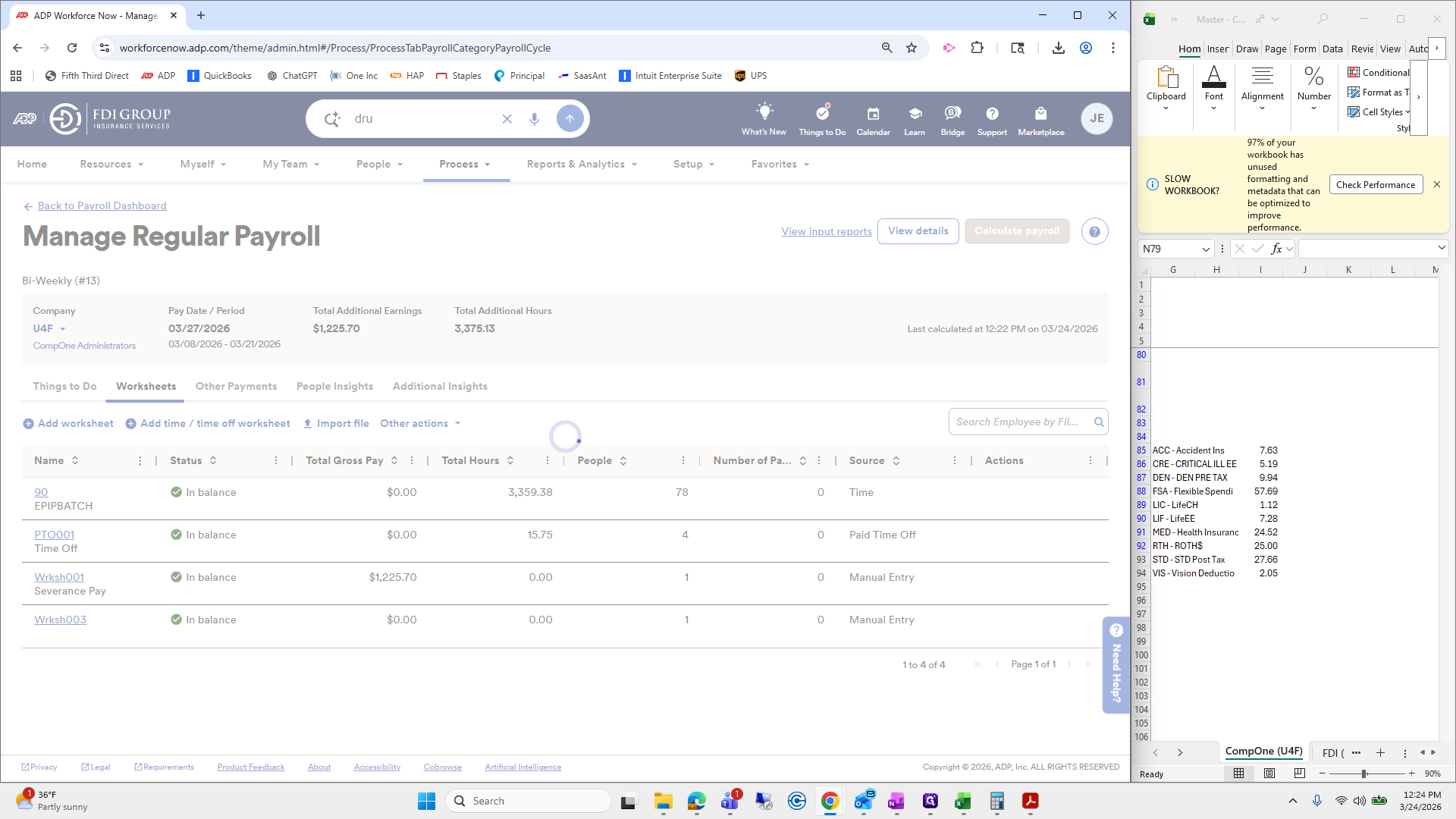The width and height of the screenshot is (1456, 819).
Task: Expand the U4F company dropdown
Action: coord(62,329)
